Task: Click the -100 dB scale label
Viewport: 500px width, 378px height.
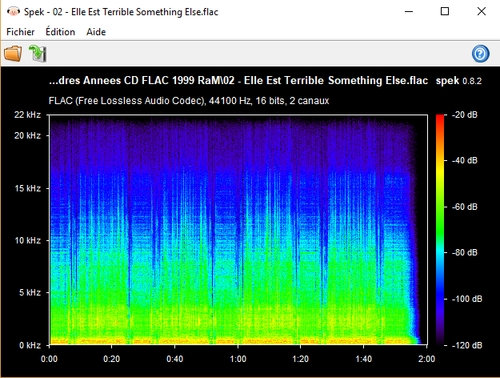Action: pyautogui.click(x=467, y=299)
